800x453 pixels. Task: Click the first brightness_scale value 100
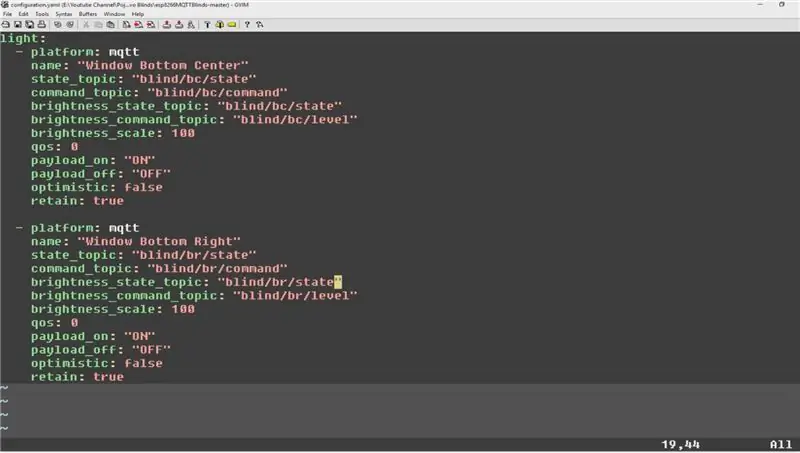tap(183, 133)
